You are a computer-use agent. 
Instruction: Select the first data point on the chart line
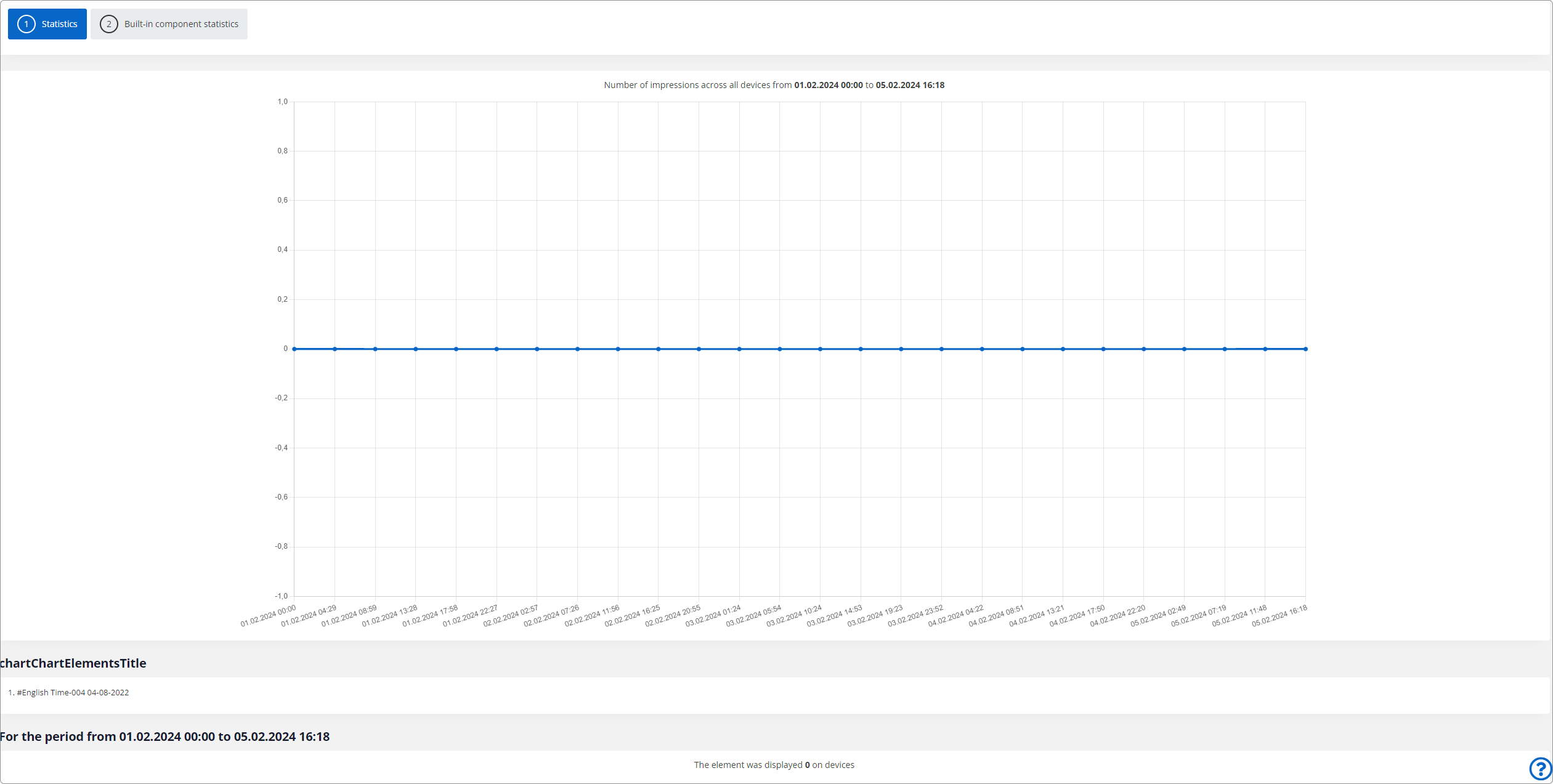pos(294,349)
